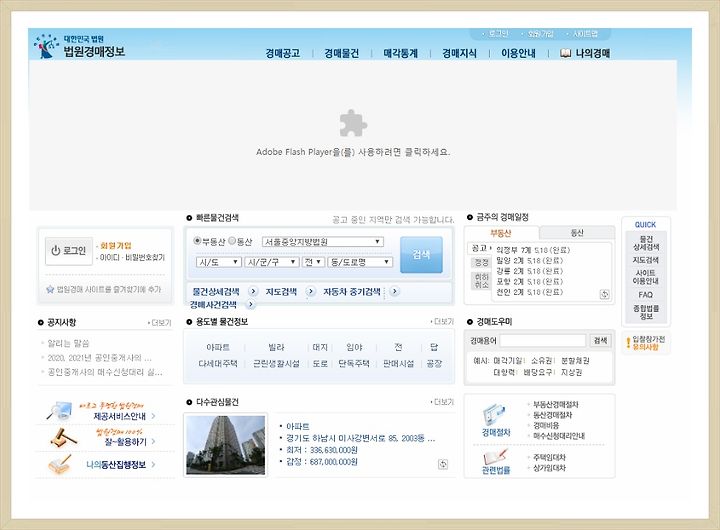The width and height of the screenshot is (720, 530).
Task: Open the 이용안내 menu
Action: [x=518, y=53]
